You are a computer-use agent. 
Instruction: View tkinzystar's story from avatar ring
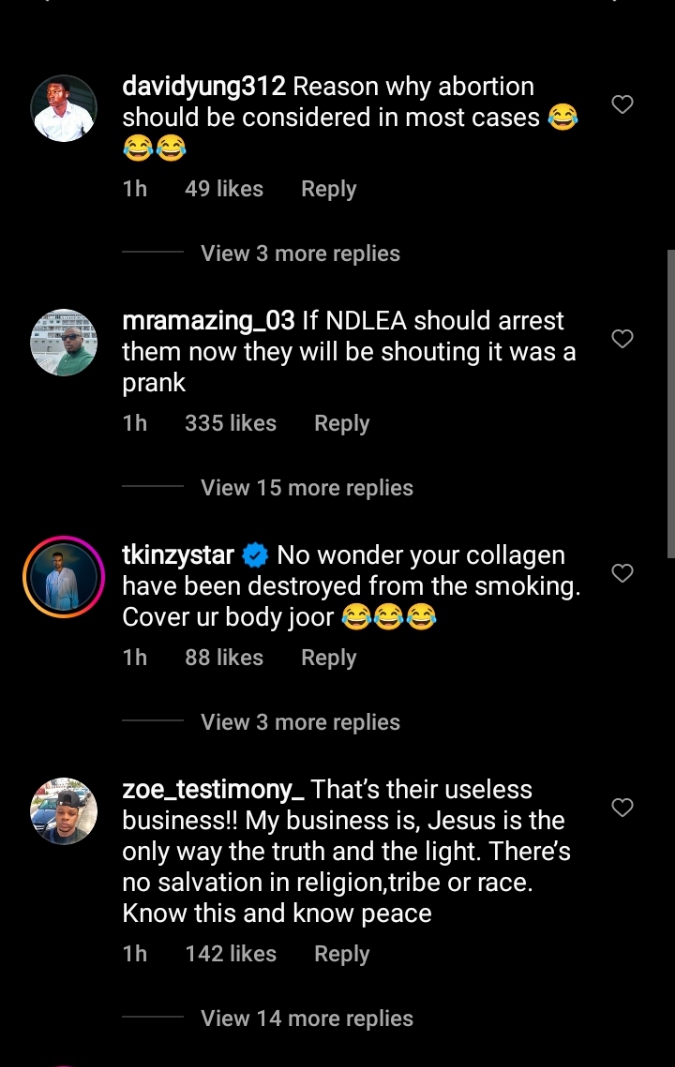pyautogui.click(x=64, y=577)
